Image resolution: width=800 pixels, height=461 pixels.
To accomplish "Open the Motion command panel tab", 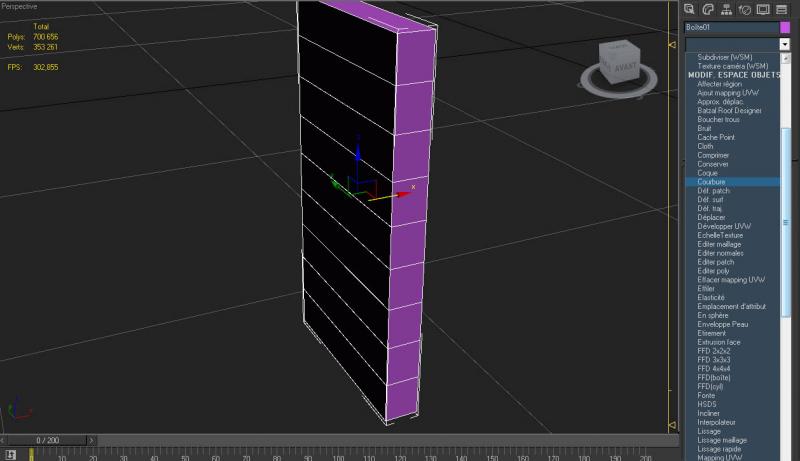I will (x=744, y=9).
